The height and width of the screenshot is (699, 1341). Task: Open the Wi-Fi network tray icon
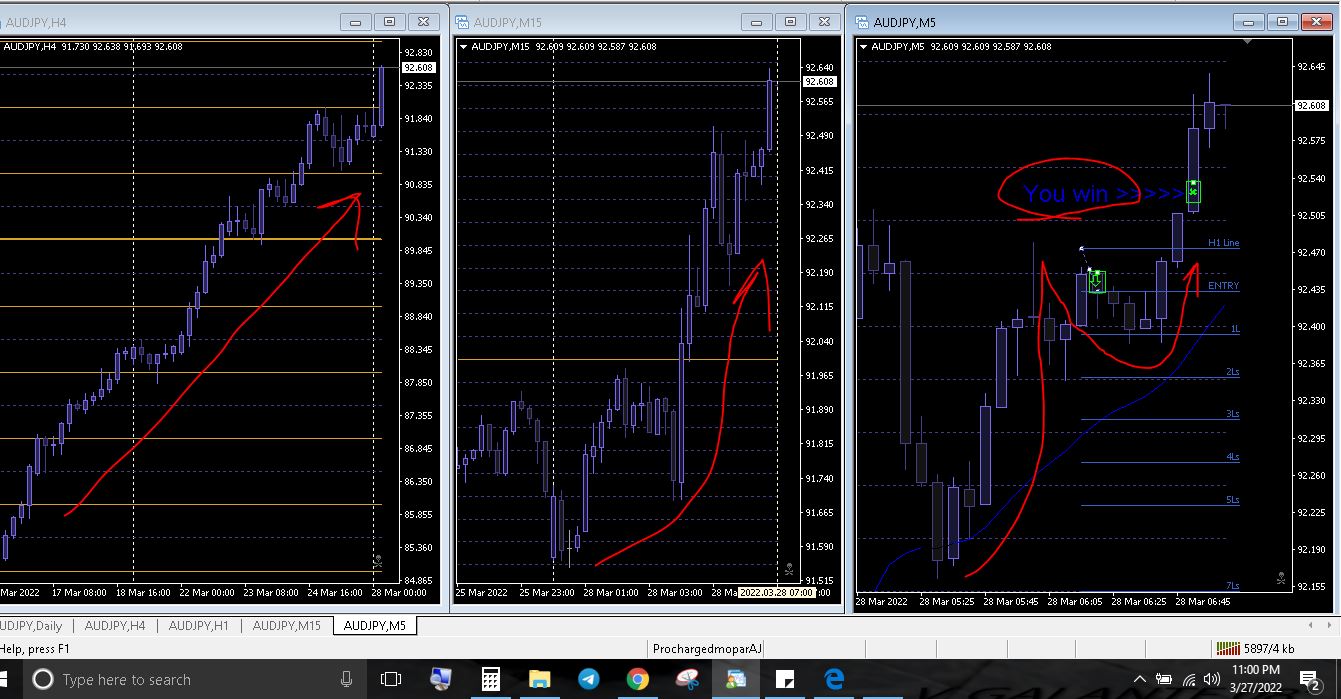point(1189,679)
